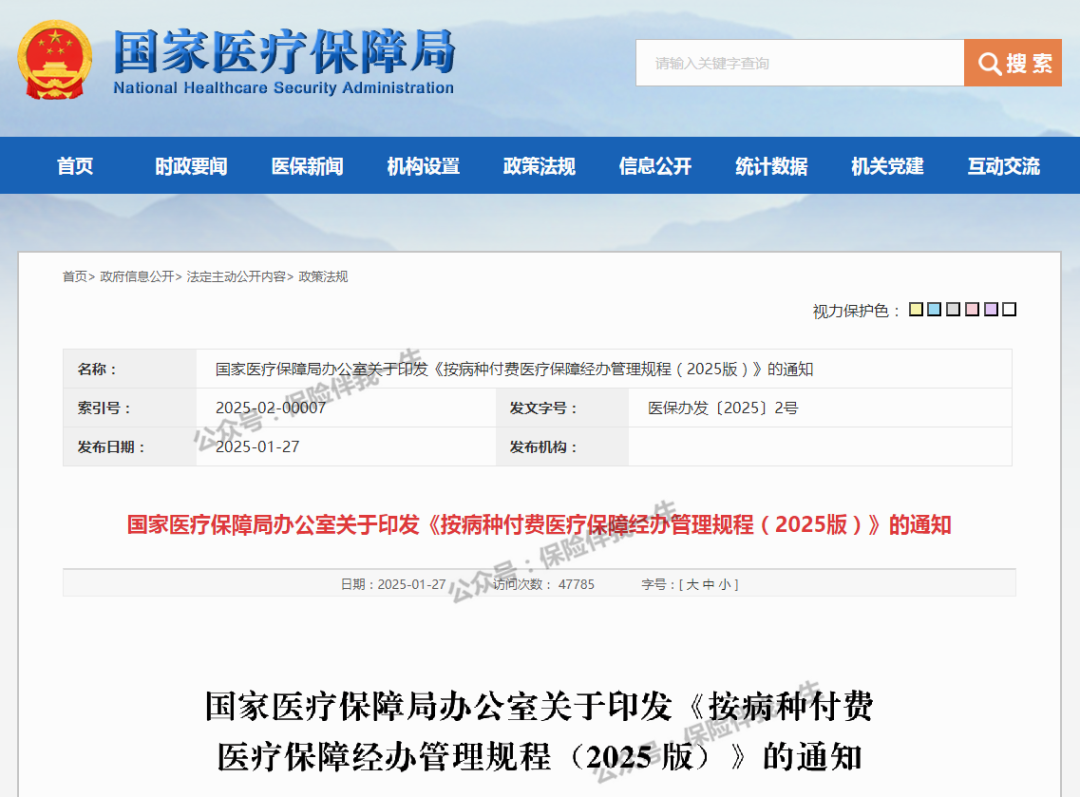
Task: Select the blue eye-protection color swatch
Action: click(x=933, y=310)
